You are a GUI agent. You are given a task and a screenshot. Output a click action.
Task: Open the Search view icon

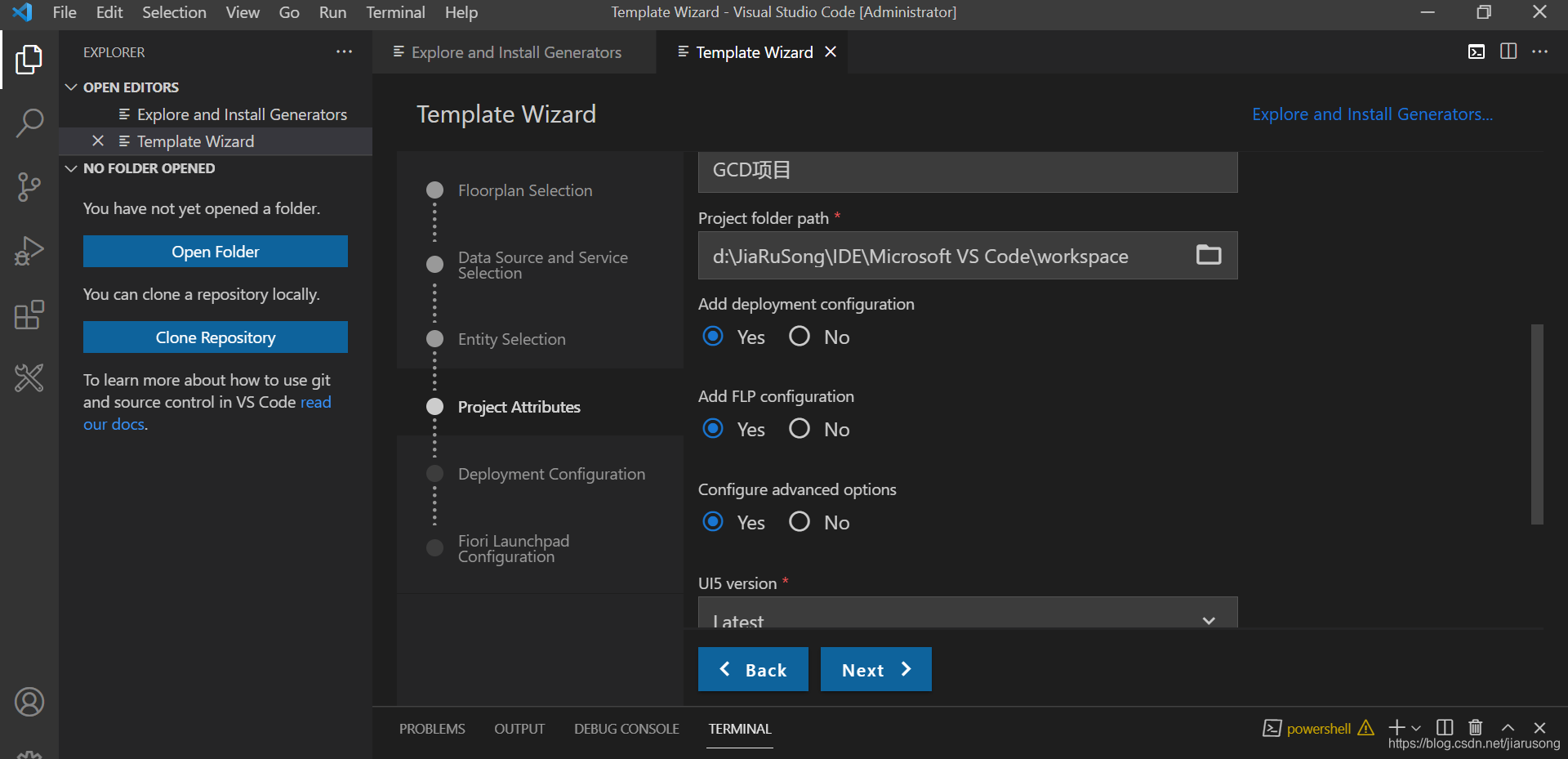(x=29, y=123)
